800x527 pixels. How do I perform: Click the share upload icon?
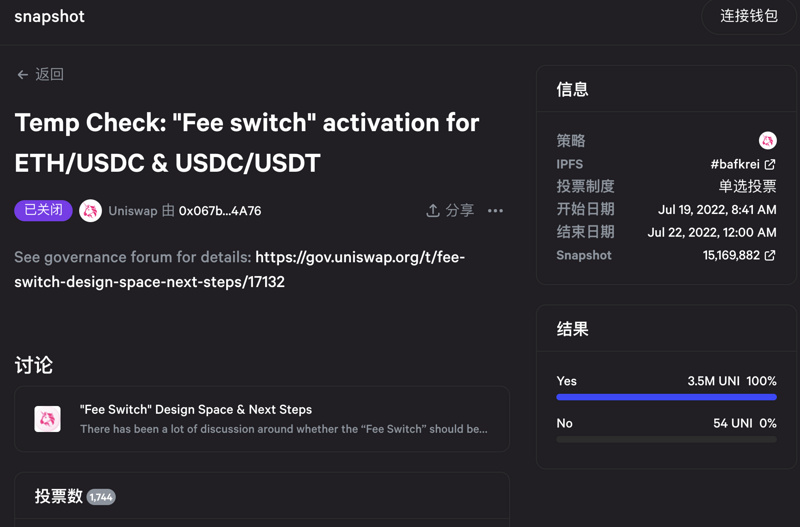click(x=433, y=211)
